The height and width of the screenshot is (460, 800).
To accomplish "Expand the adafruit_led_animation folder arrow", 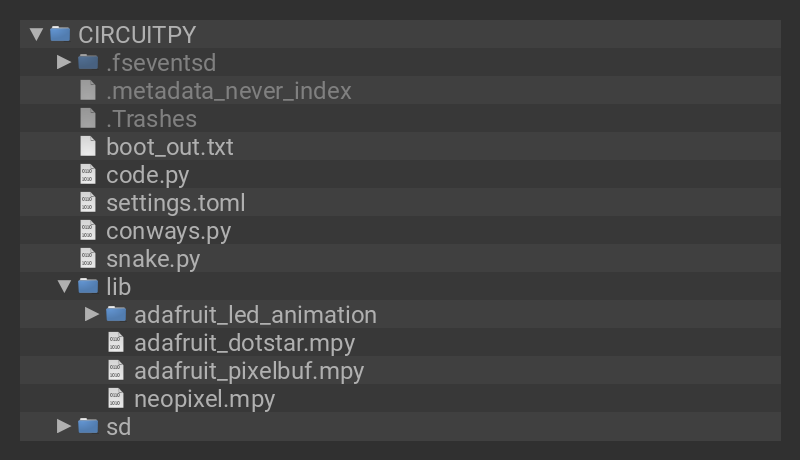I will click(x=92, y=314).
